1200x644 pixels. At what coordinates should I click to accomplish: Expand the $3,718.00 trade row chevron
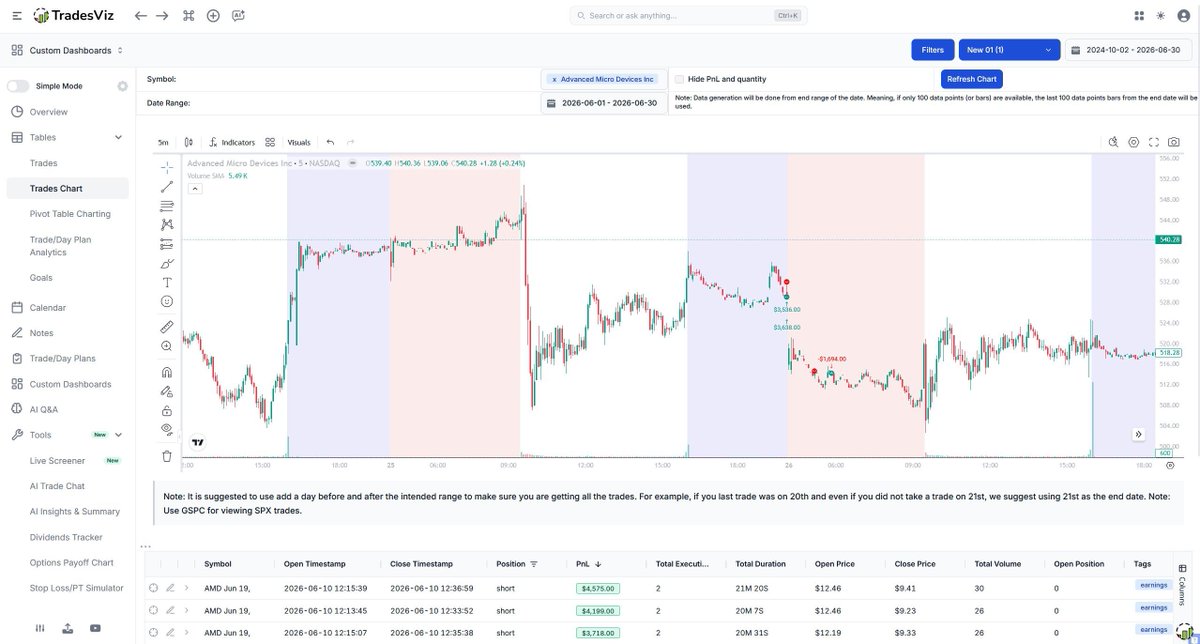coord(187,630)
